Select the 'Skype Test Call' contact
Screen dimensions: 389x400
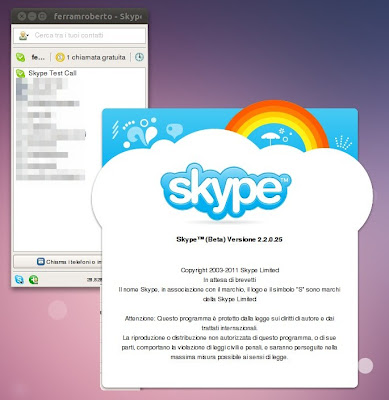pyautogui.click(x=52, y=73)
